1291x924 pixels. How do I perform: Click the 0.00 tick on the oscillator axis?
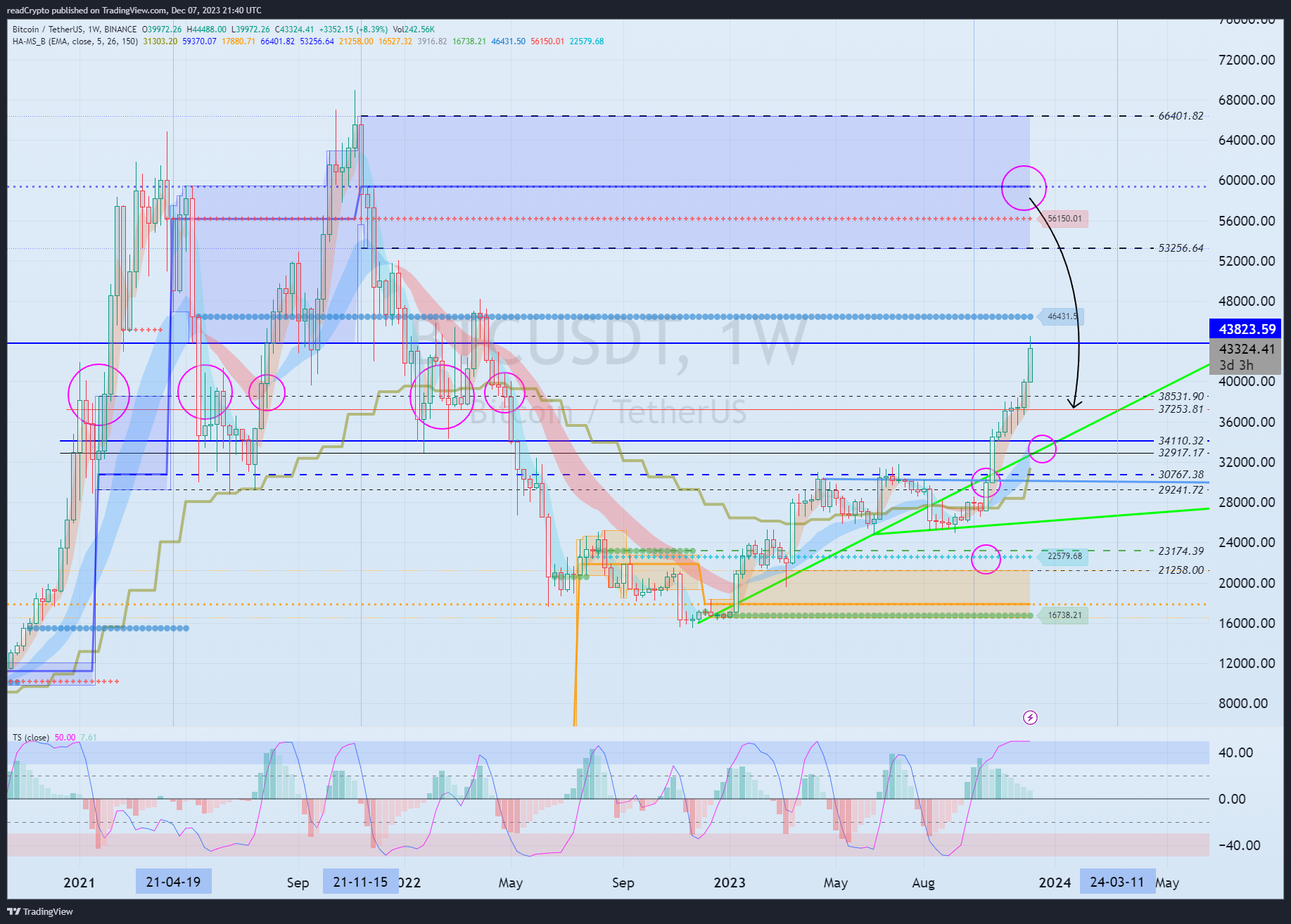pyautogui.click(x=1232, y=799)
